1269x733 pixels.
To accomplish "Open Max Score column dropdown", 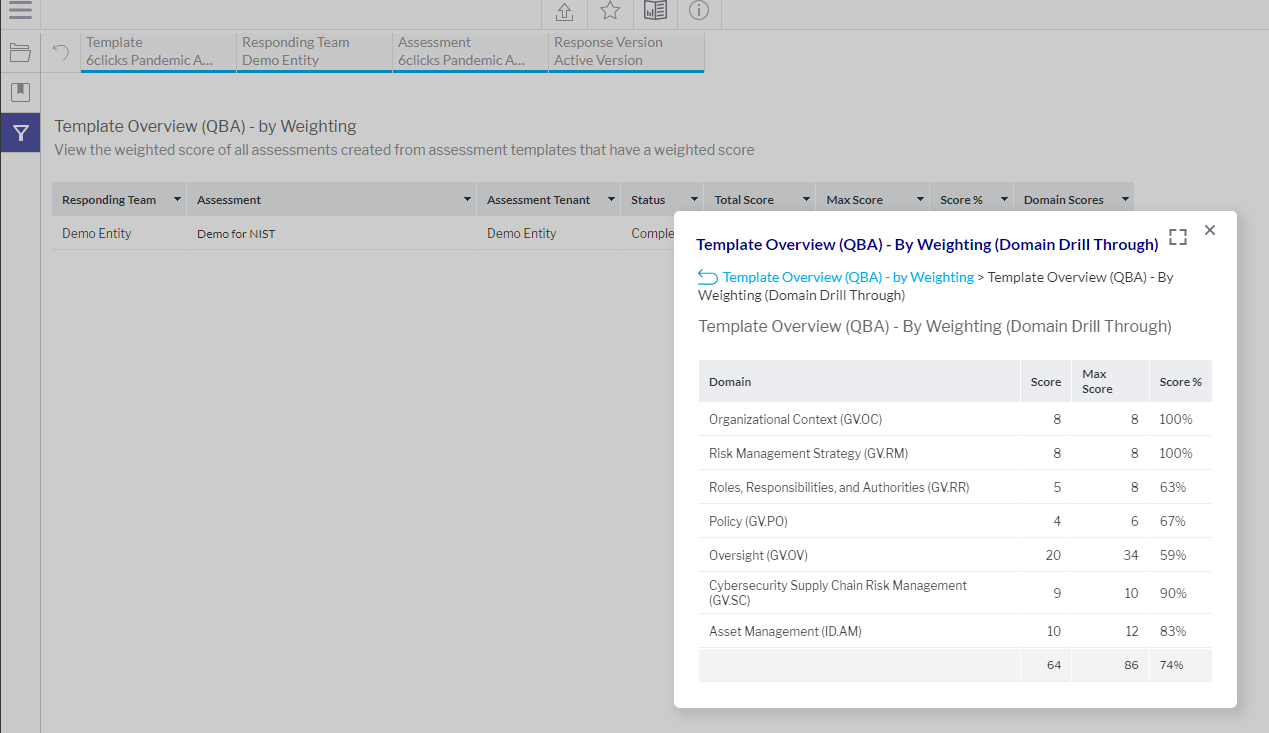I will click(x=919, y=199).
